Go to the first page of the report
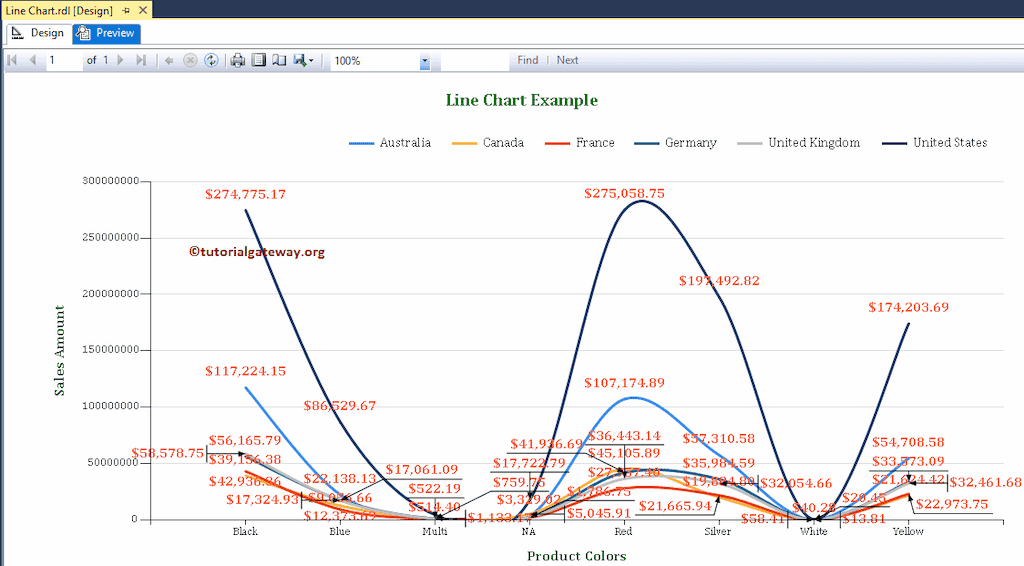Viewport: 1024px width, 566px height. [x=12, y=60]
